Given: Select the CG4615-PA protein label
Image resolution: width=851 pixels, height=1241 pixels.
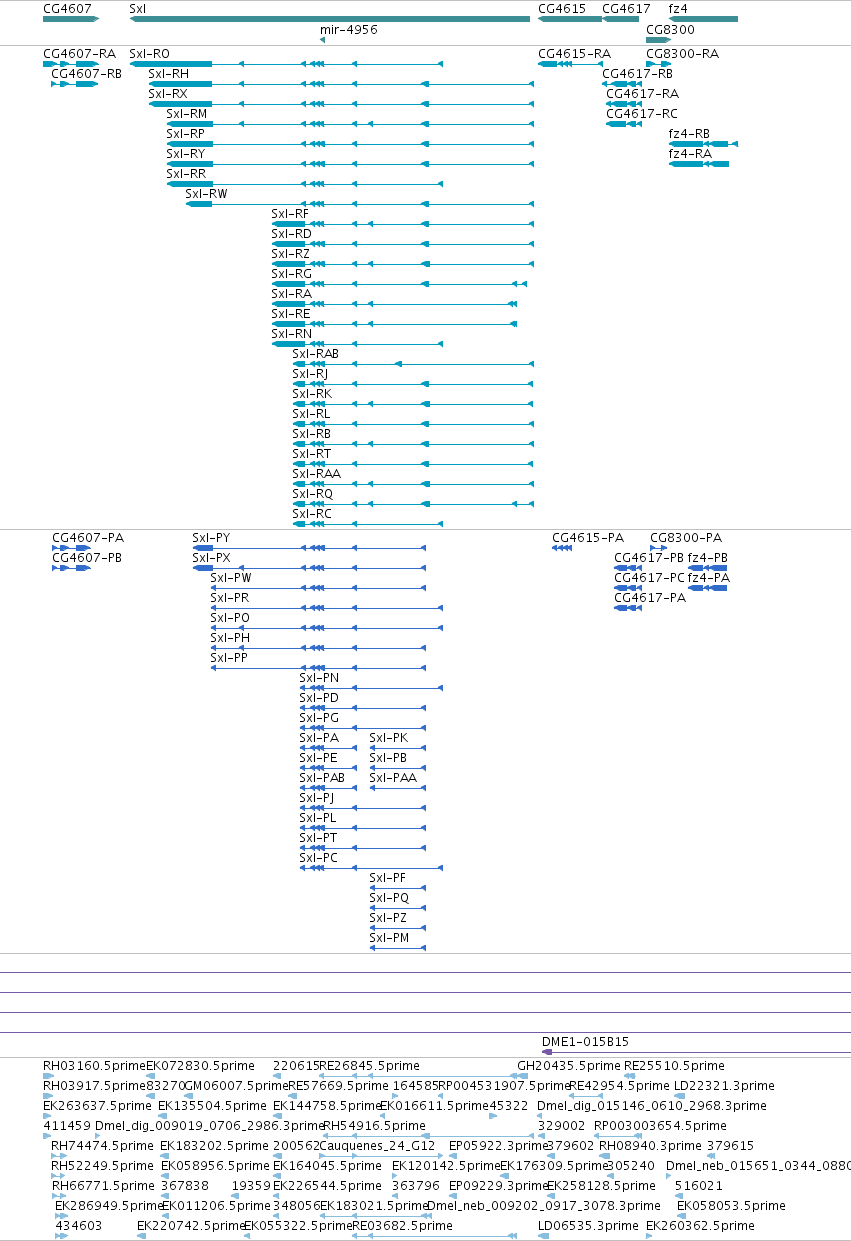Looking at the screenshot, I should [x=588, y=538].
